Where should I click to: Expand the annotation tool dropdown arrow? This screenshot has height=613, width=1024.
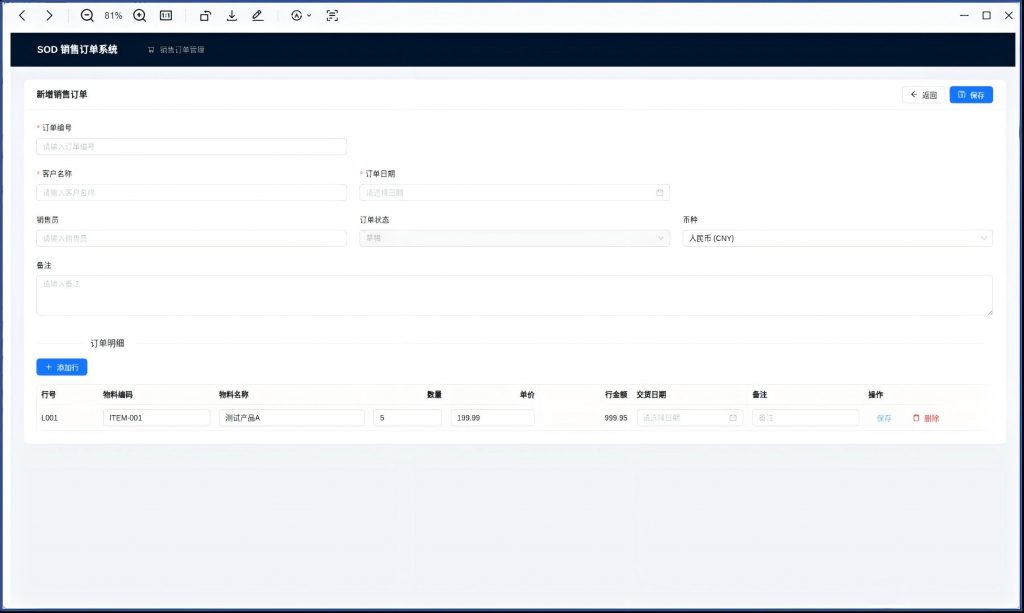[309, 16]
